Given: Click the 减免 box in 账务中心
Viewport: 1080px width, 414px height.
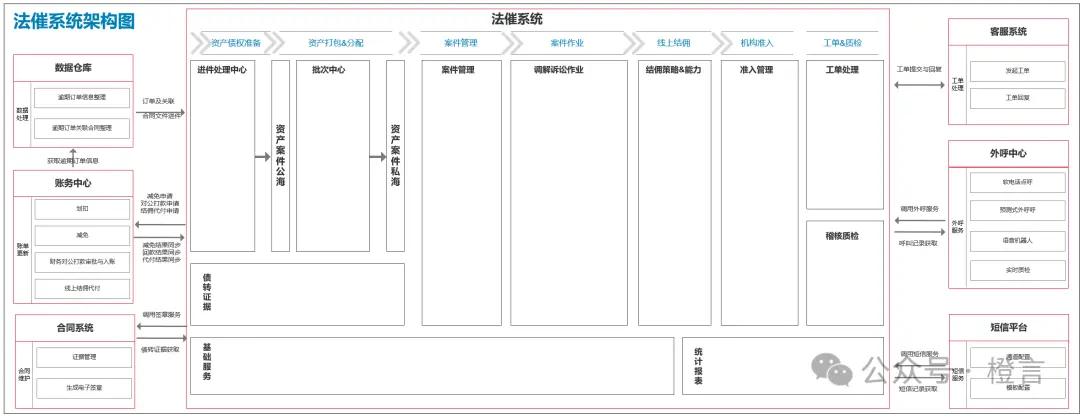Looking at the screenshot, I should pos(82,235).
